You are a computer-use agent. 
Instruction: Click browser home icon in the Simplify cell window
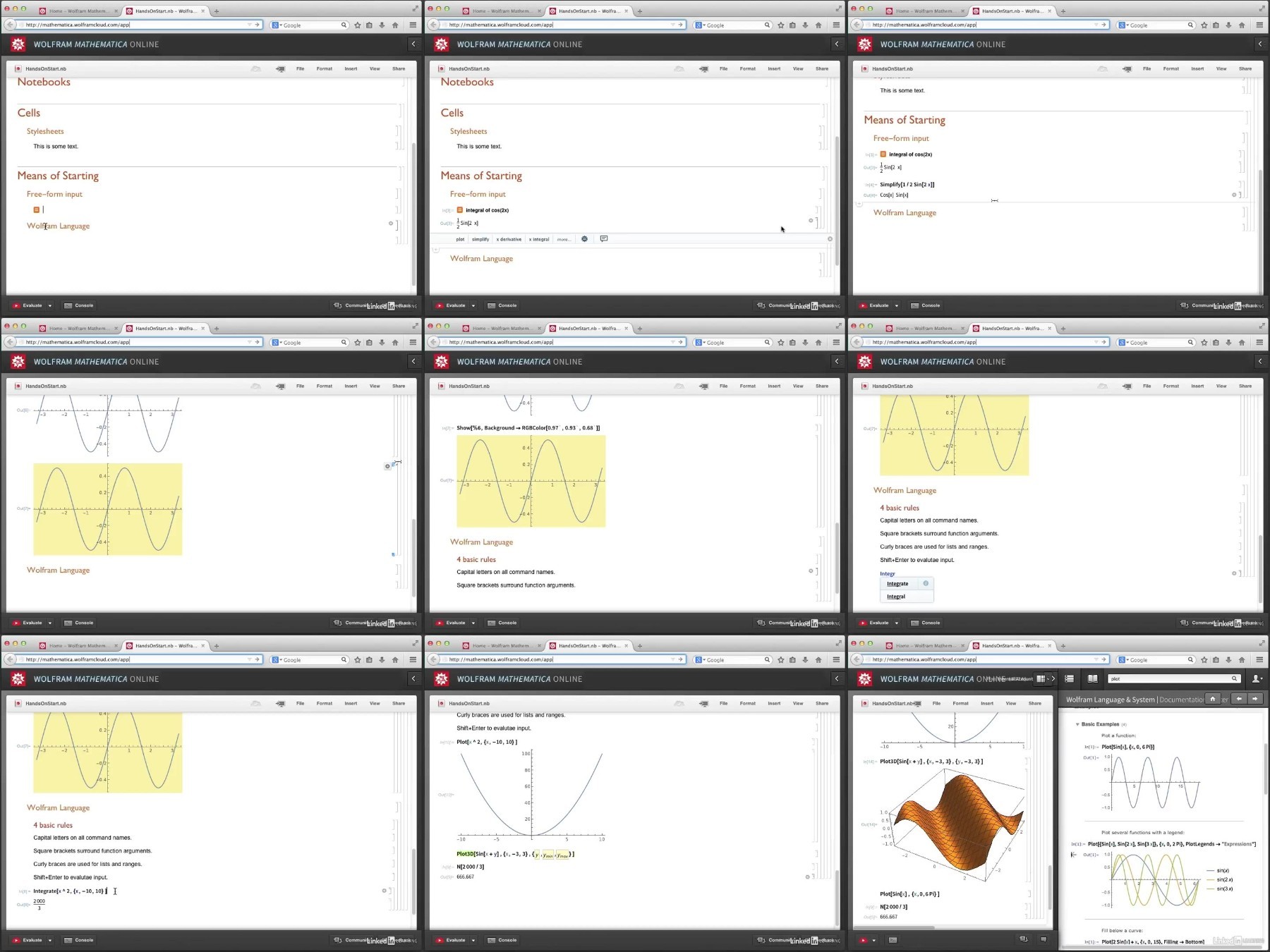1242,25
